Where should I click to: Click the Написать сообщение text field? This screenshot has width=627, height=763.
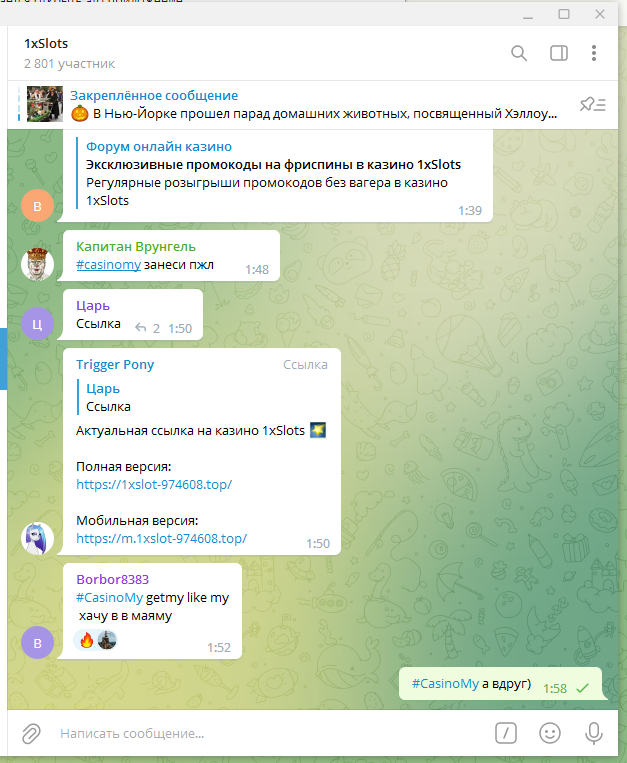(x=272, y=733)
